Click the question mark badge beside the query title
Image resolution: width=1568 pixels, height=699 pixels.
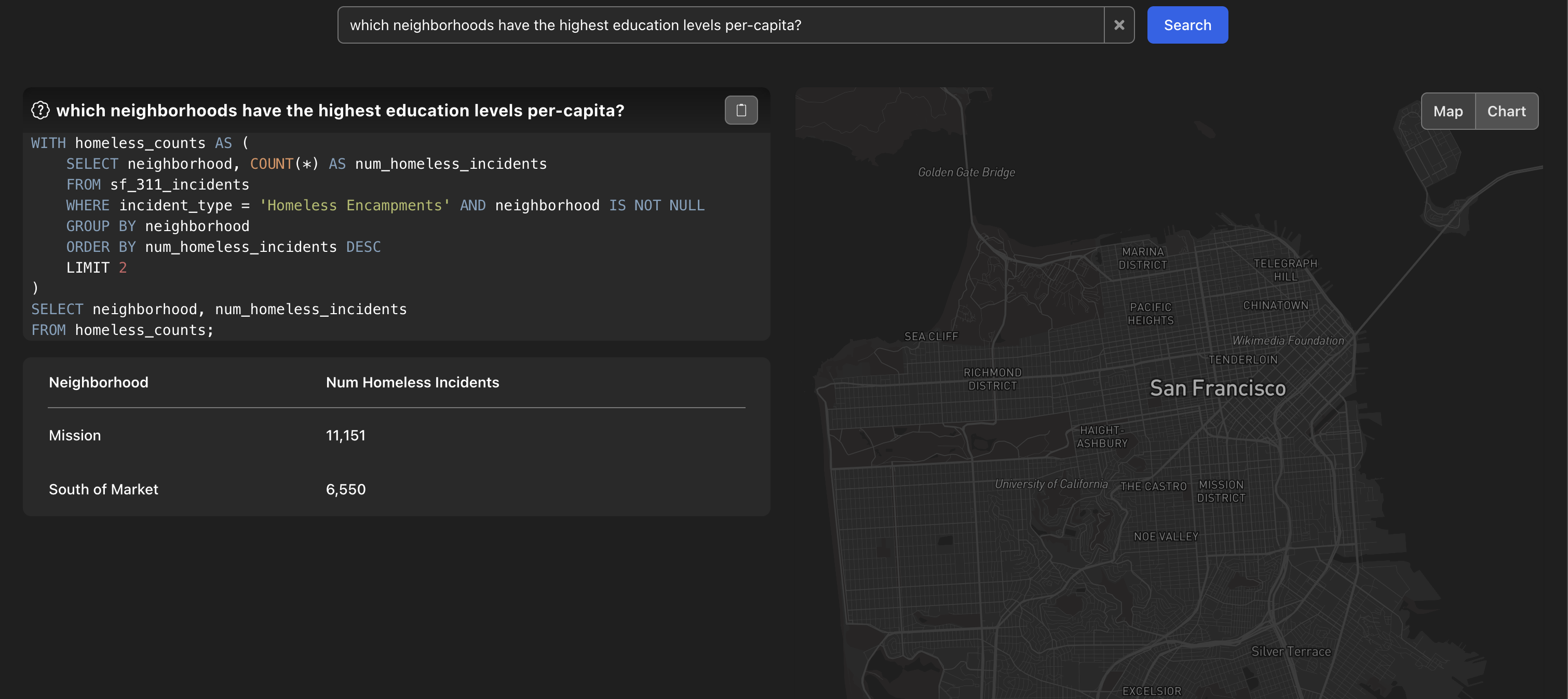coord(40,110)
